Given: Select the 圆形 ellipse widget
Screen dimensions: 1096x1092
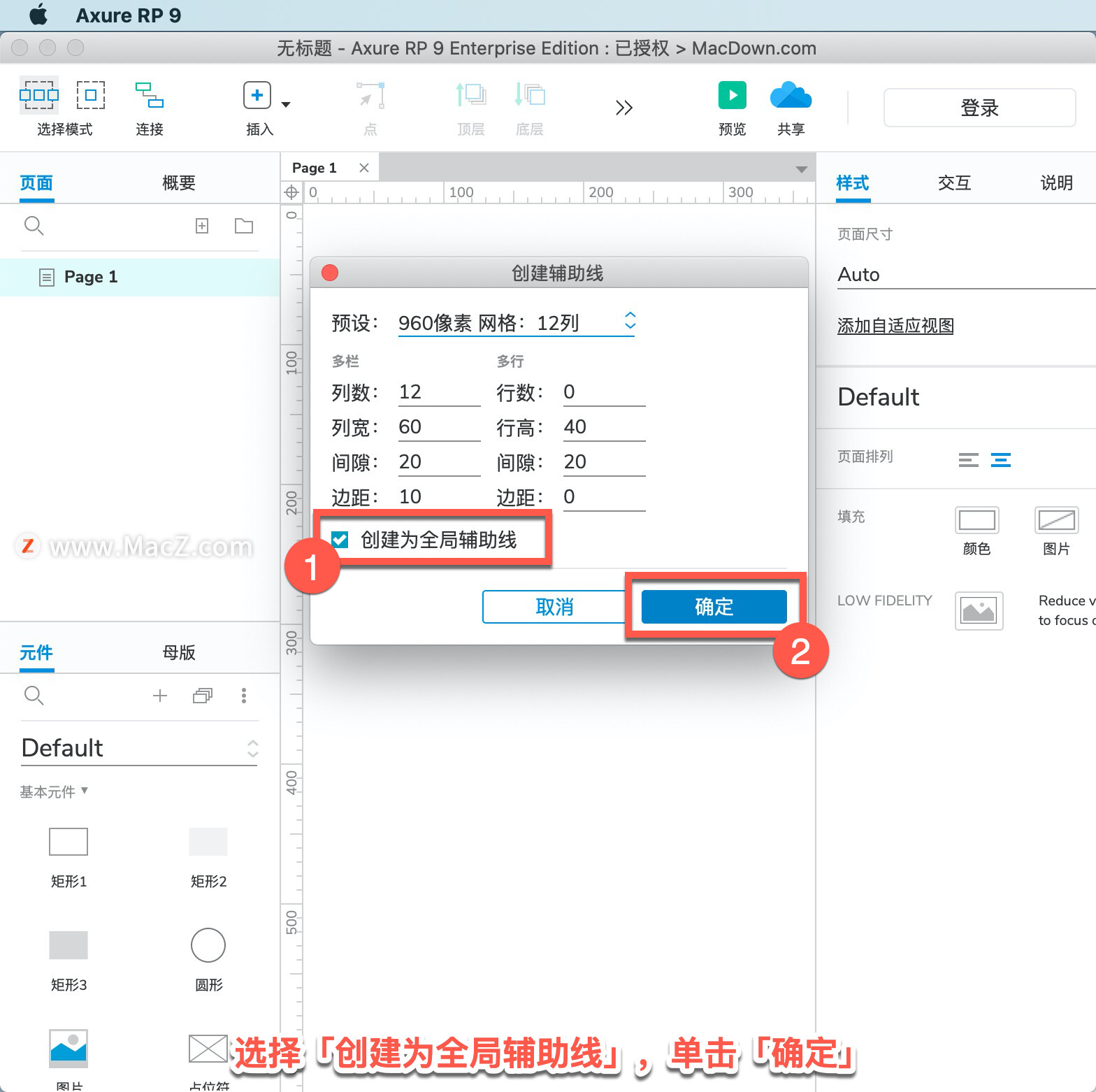Looking at the screenshot, I should (208, 945).
